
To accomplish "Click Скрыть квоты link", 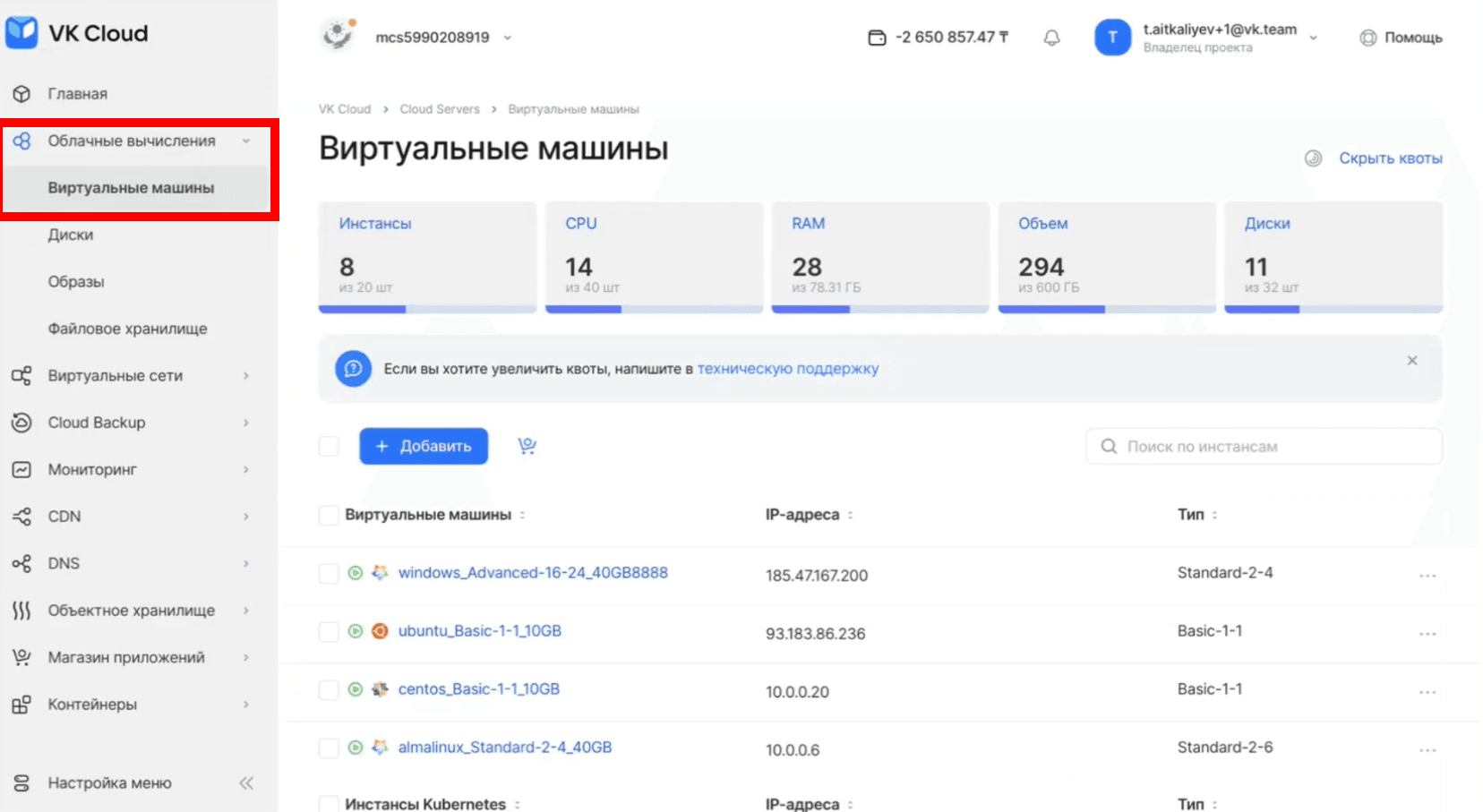I will 1391,158.
